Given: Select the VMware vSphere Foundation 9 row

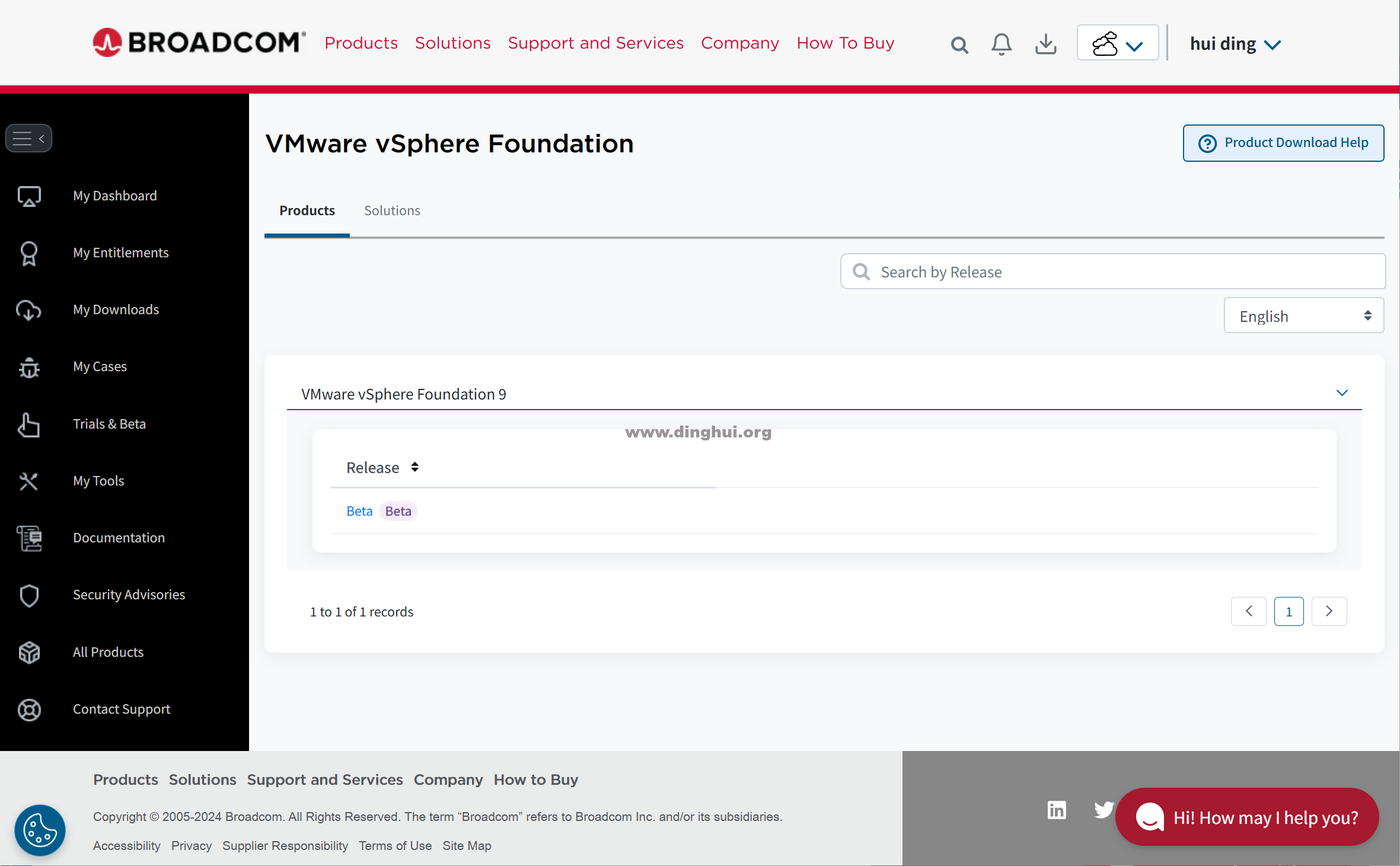Looking at the screenshot, I should click(x=824, y=394).
